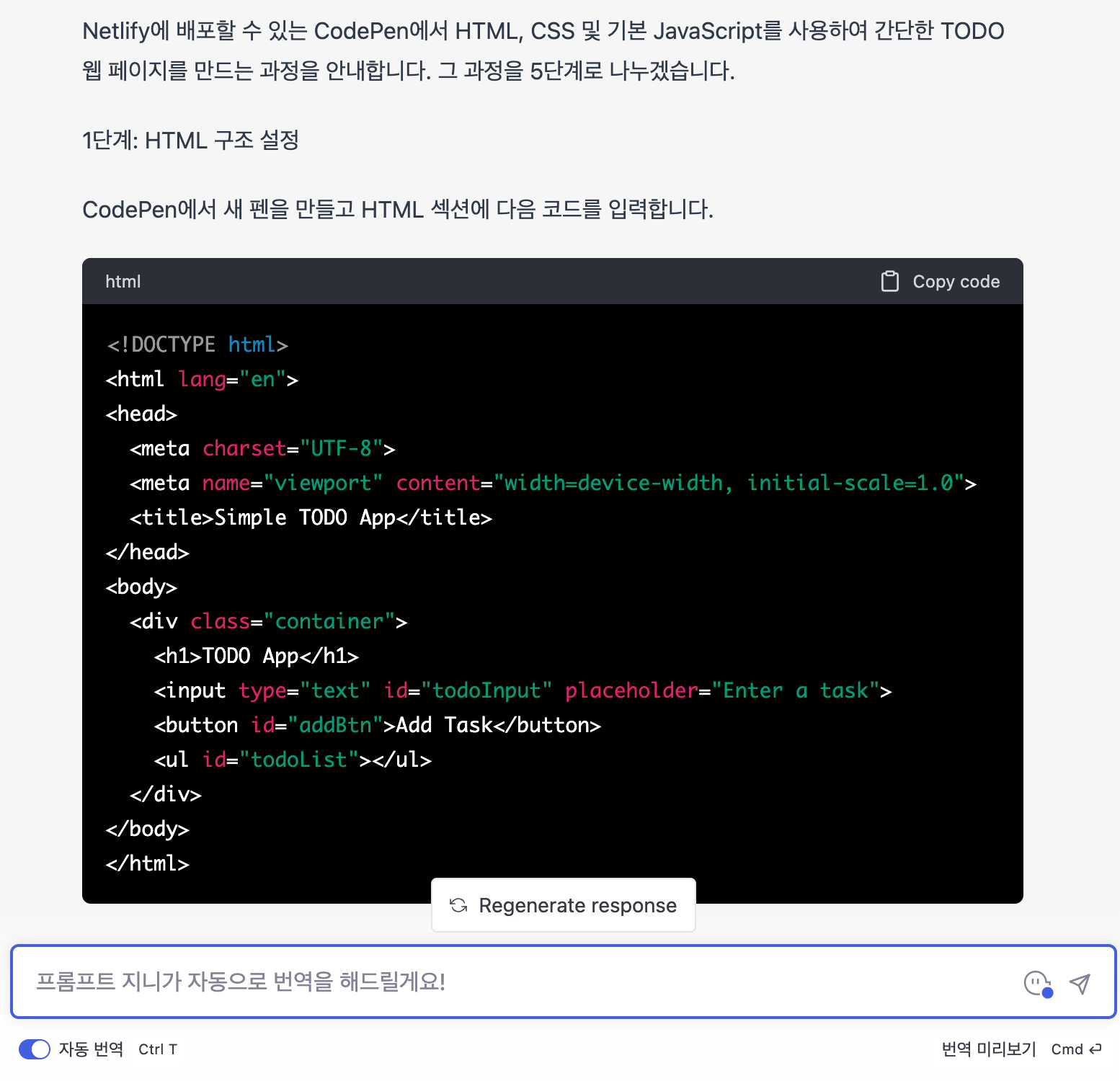Click the meta name="viewport" code line
The image size is (1120, 1081).
coord(553,483)
